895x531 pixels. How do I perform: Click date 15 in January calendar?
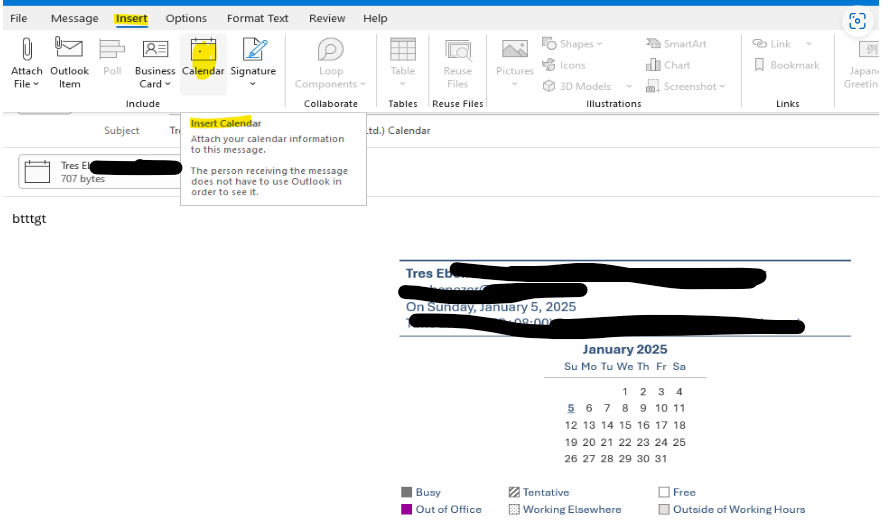[x=625, y=425]
